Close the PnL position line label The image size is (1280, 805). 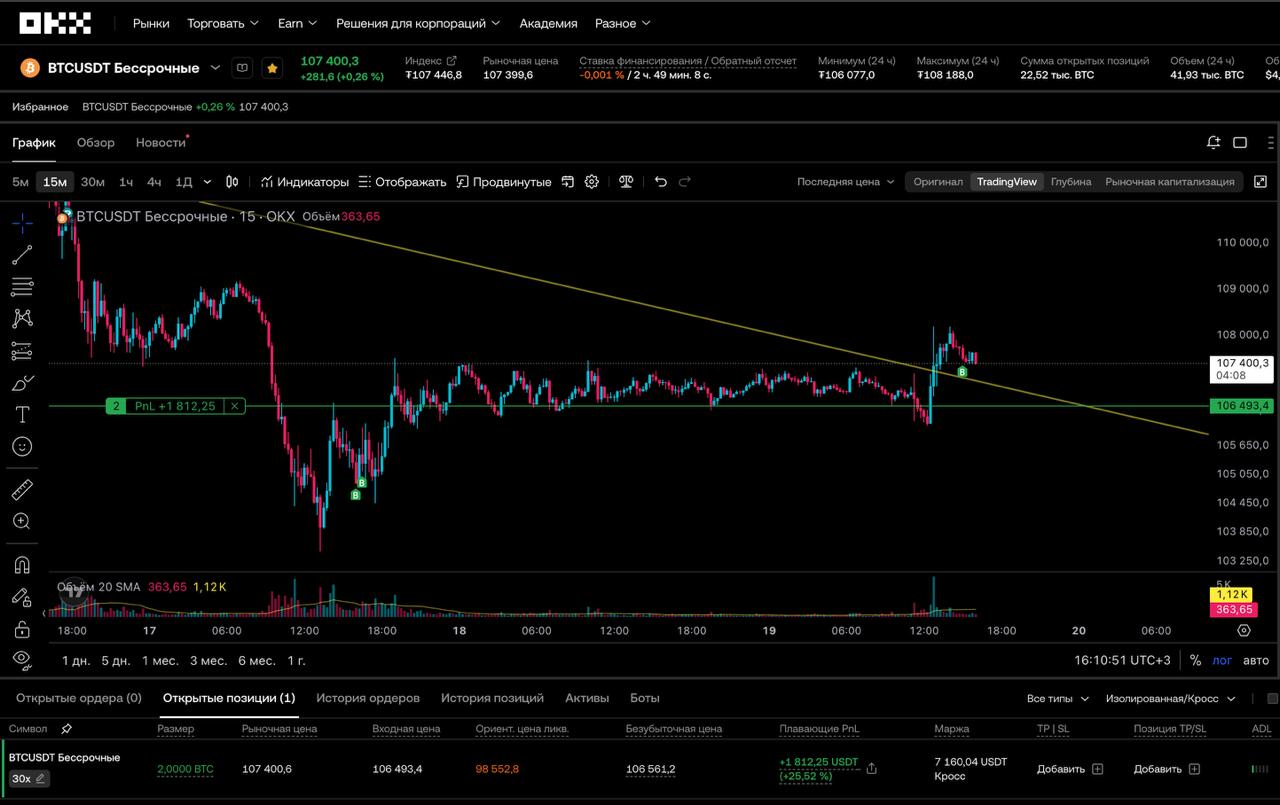[x=234, y=406]
